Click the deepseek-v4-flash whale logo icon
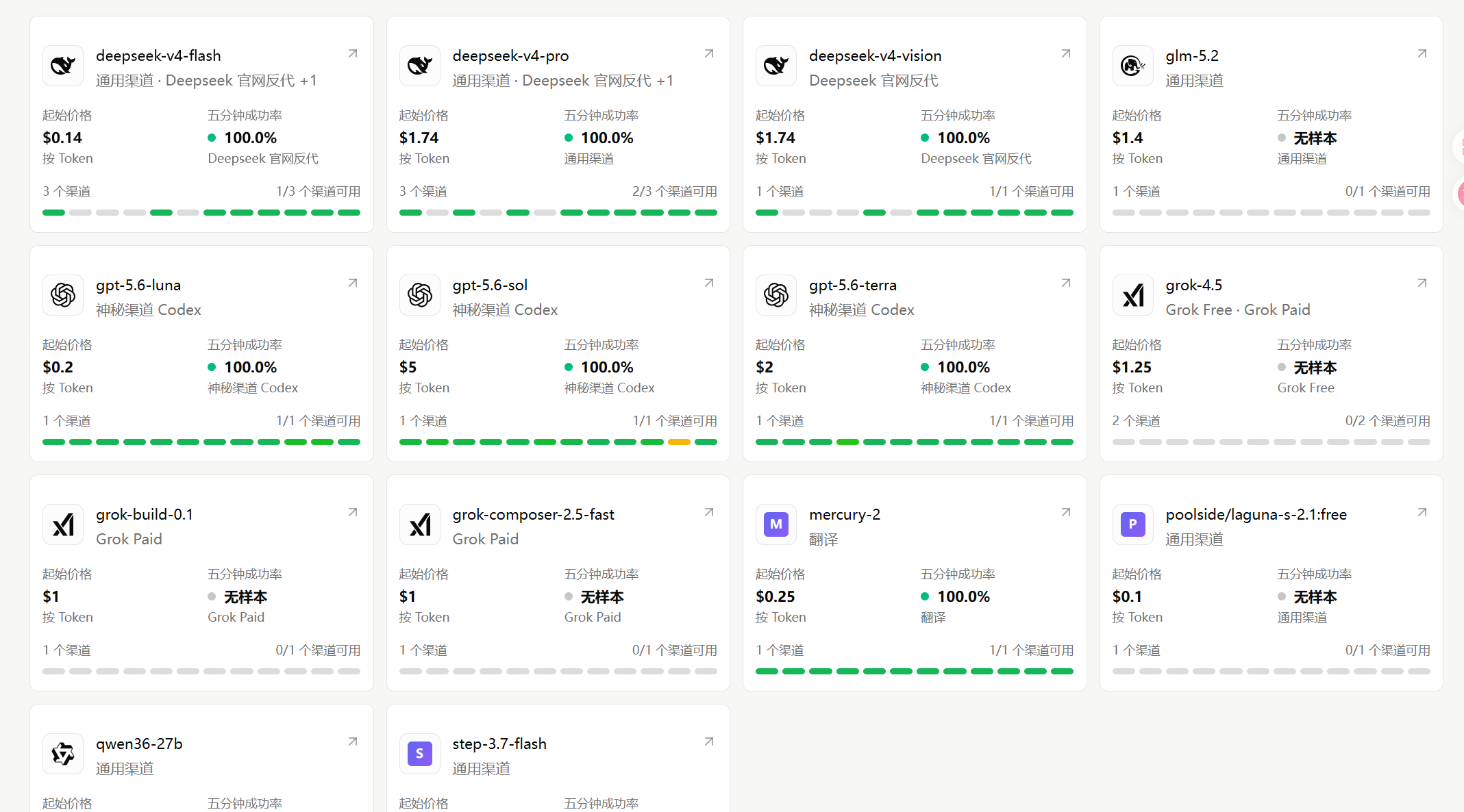1464x812 pixels. [x=63, y=66]
